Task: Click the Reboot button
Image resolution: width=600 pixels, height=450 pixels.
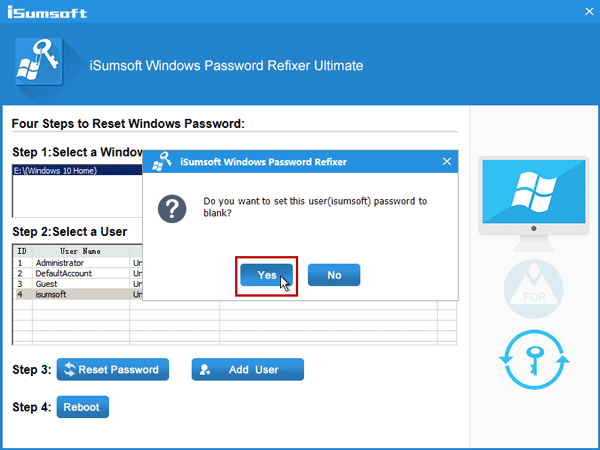Action: click(83, 407)
